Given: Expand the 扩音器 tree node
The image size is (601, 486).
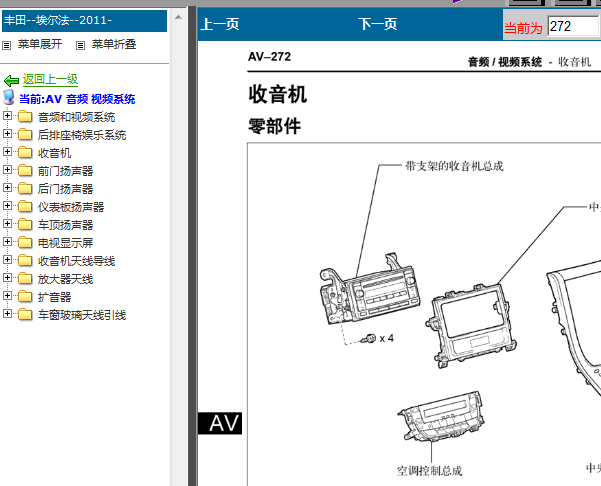Looking at the screenshot, I should (7, 295).
